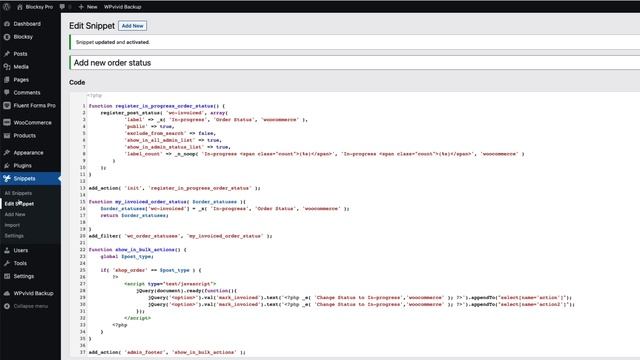
Task: Open Import submenu link
Action: pos(12,225)
